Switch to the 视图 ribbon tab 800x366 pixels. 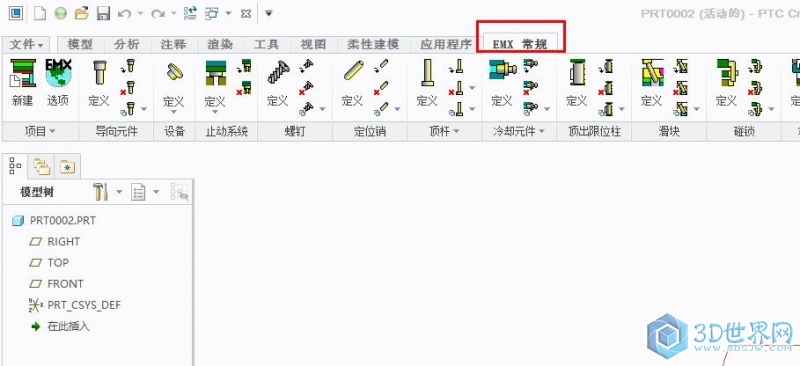[313, 45]
